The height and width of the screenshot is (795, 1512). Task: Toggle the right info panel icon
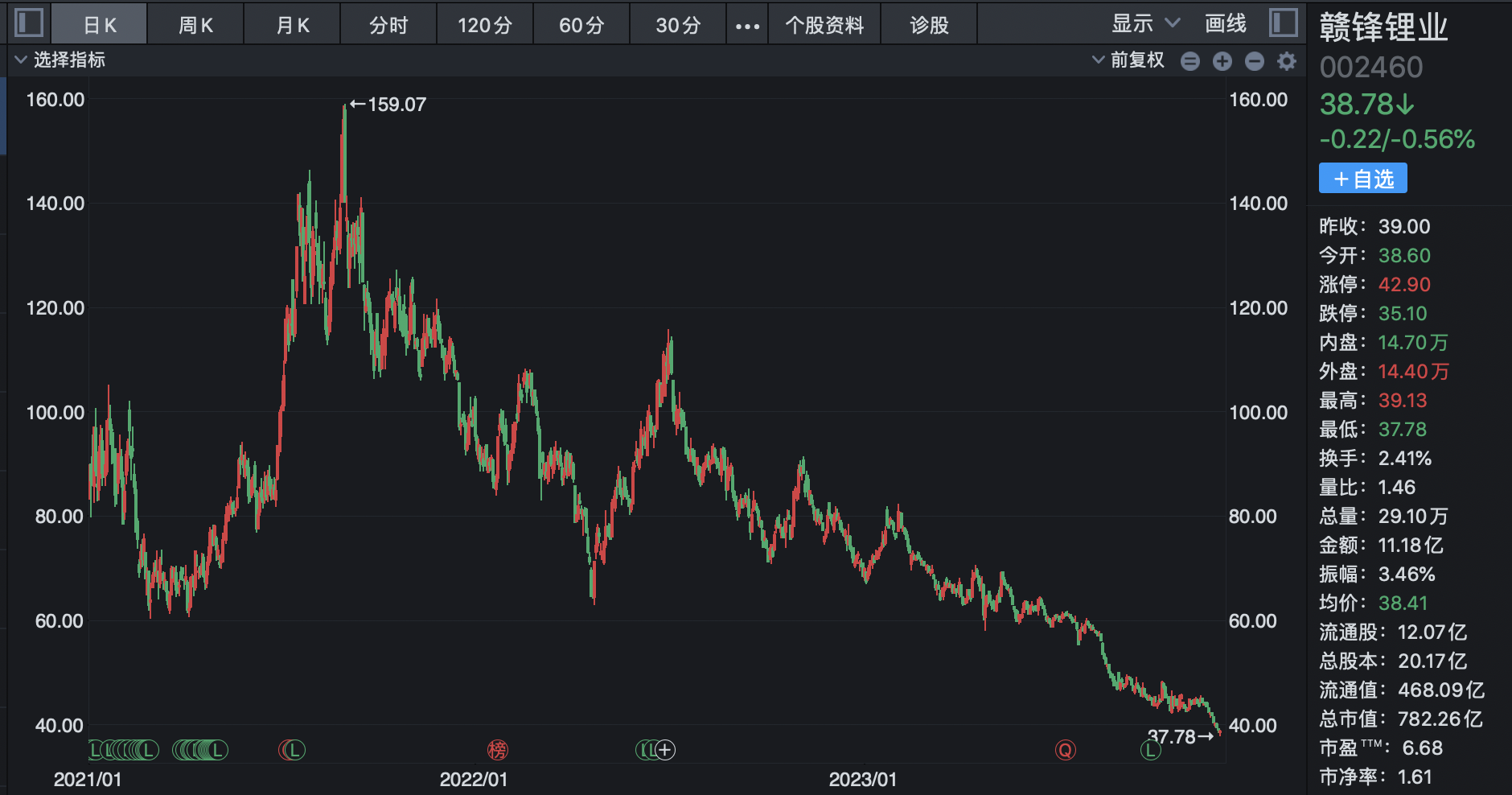point(1284,23)
